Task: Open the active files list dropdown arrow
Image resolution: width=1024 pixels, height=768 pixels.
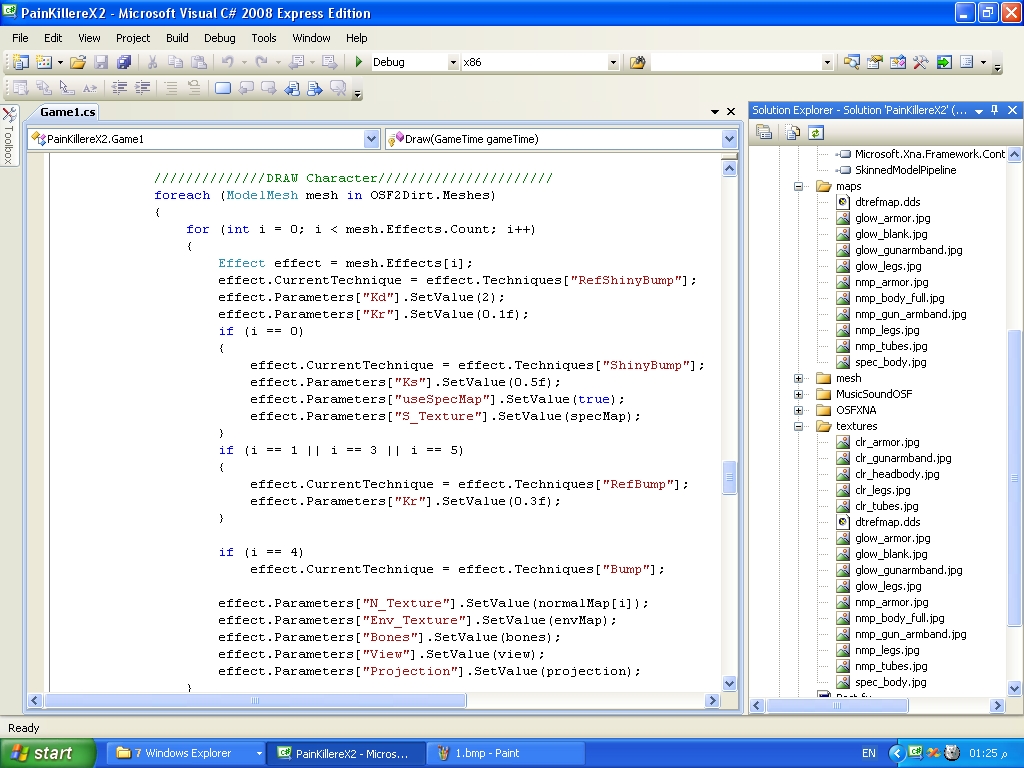Action: coord(714,112)
